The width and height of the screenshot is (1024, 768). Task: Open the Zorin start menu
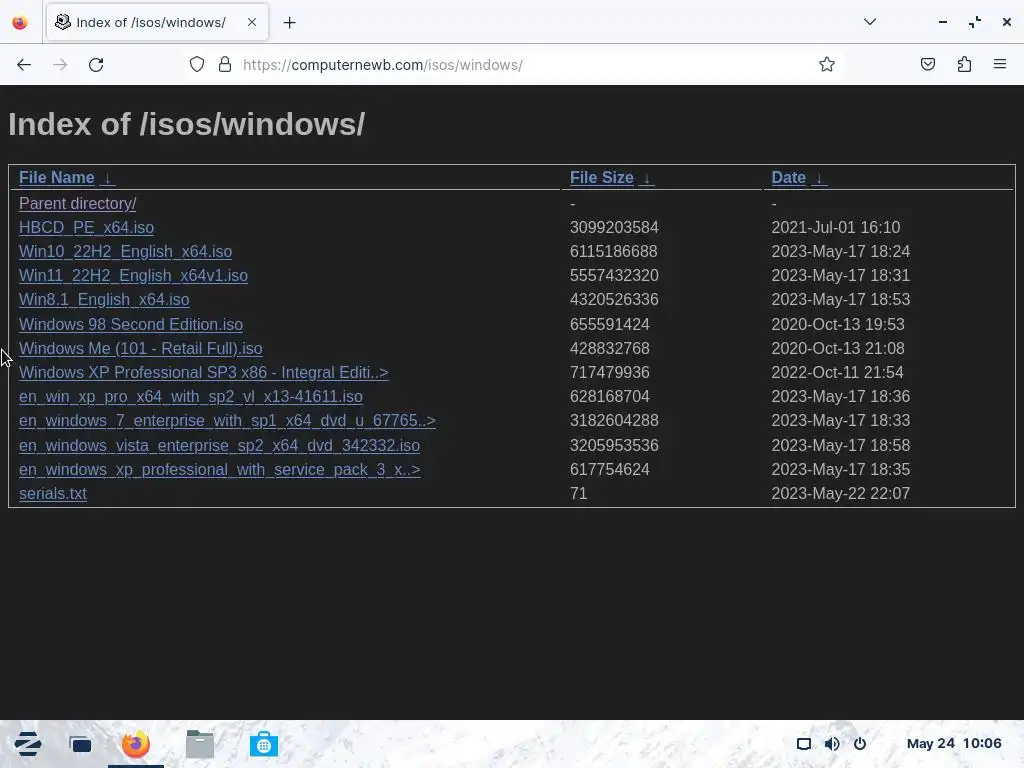tap(27, 744)
